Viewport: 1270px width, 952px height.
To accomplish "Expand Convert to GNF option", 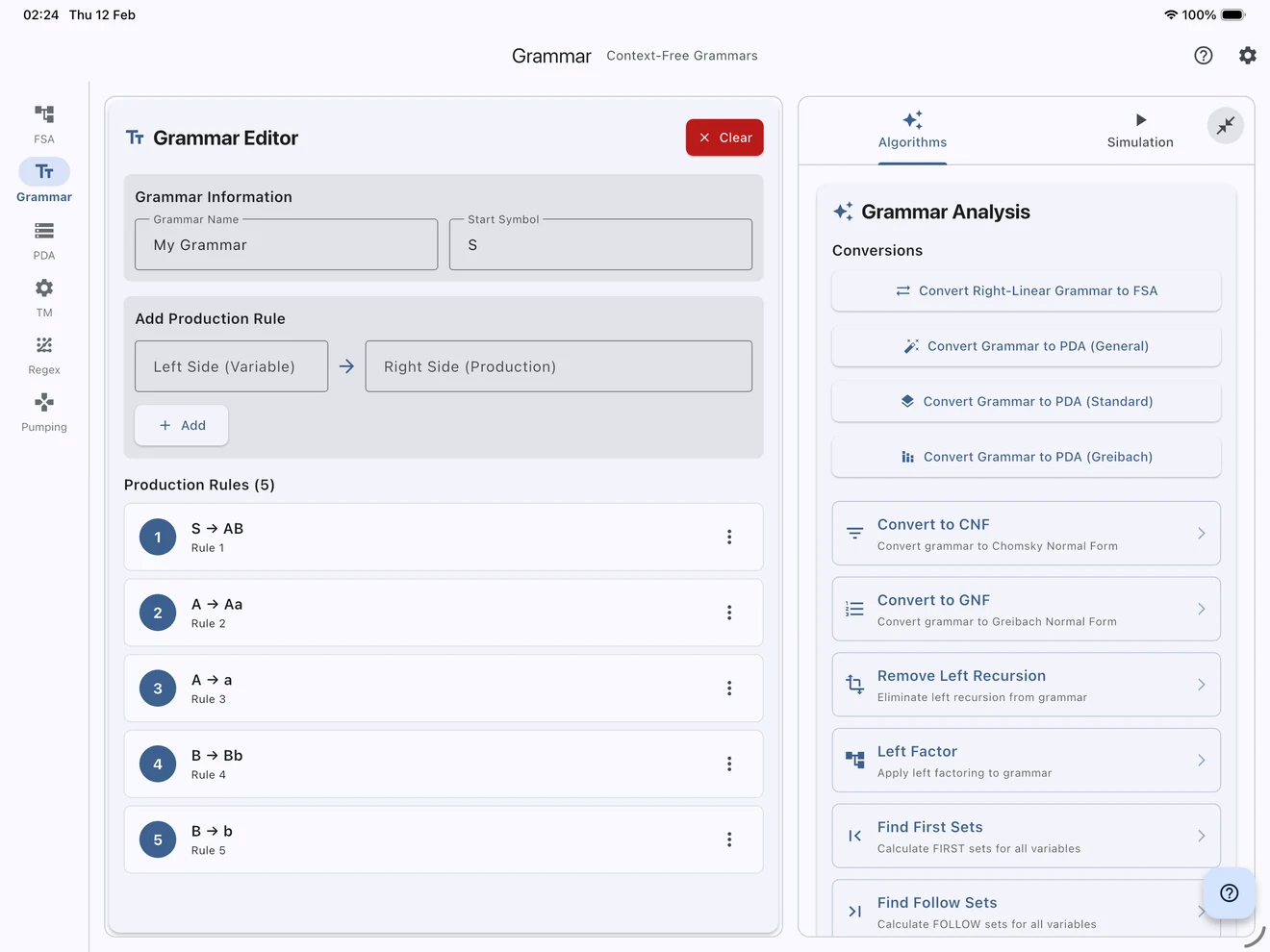I will tap(1026, 609).
